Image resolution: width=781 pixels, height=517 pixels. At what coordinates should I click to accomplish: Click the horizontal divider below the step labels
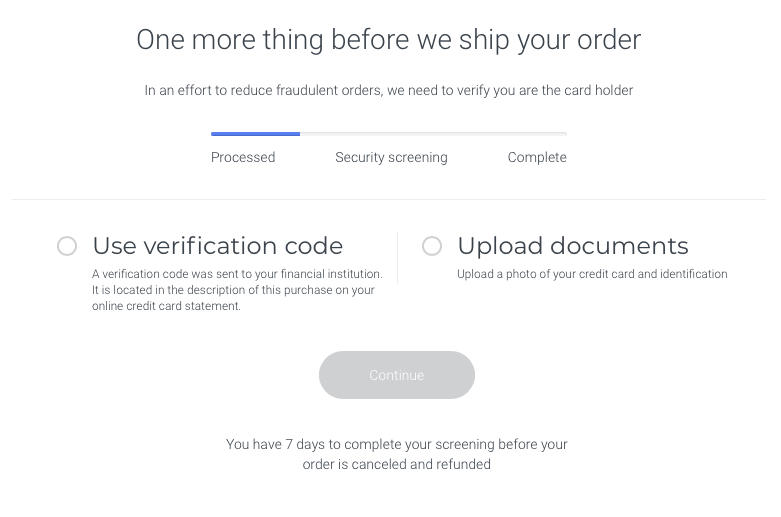[388, 199]
